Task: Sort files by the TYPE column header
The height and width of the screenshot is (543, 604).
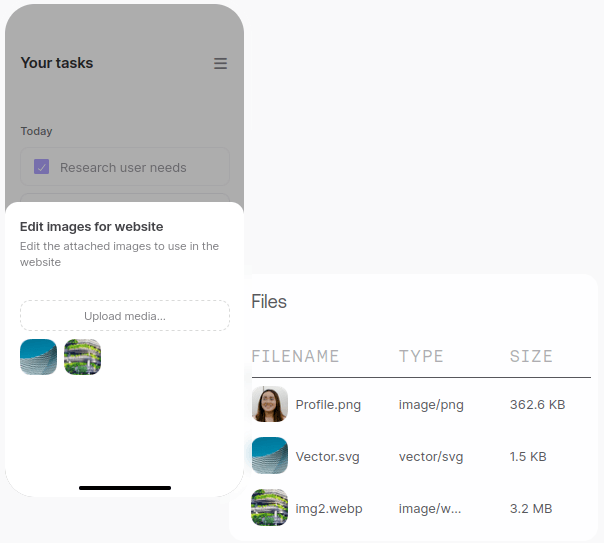Action: [421, 356]
